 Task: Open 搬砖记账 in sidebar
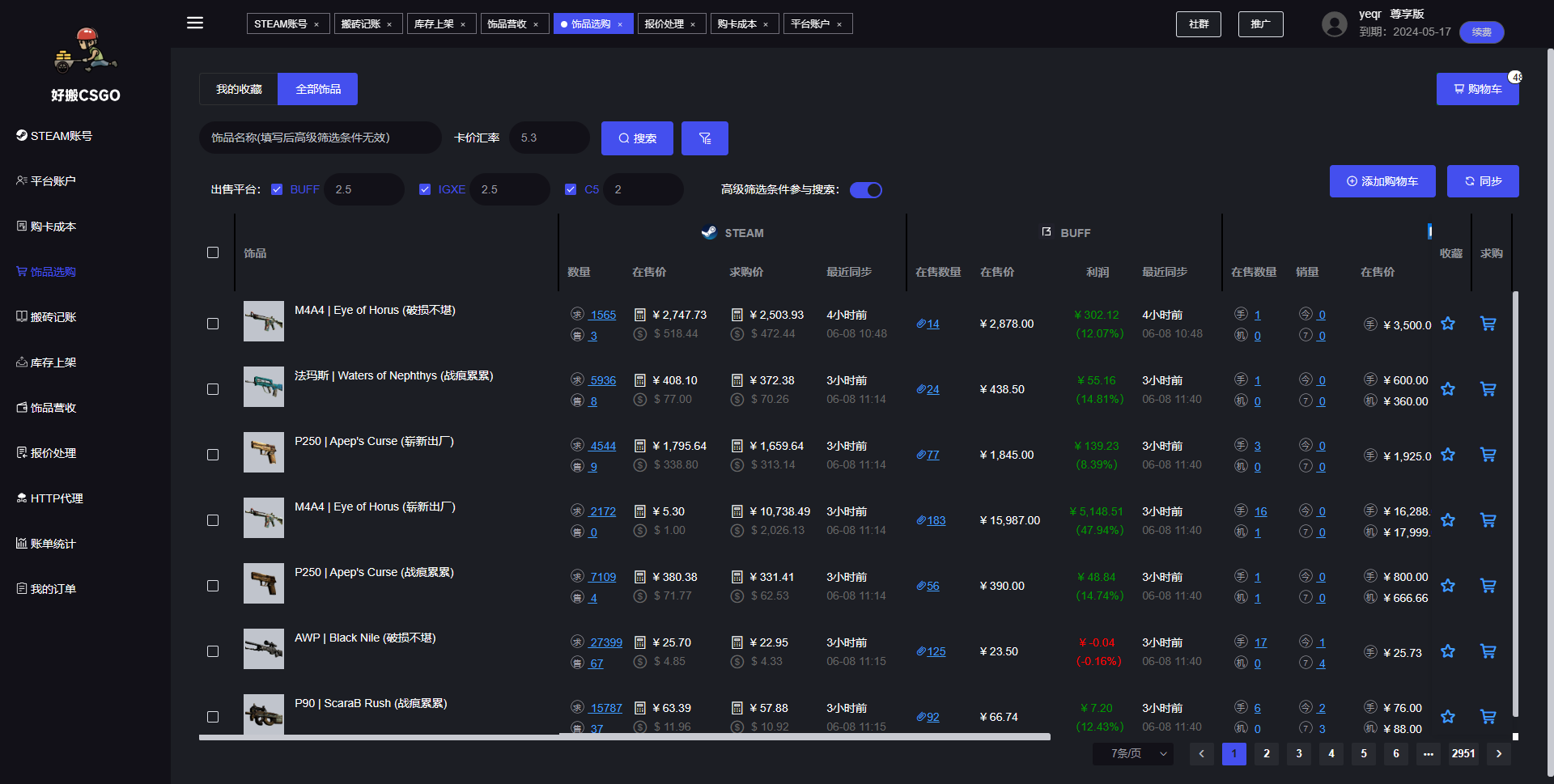click(x=46, y=317)
